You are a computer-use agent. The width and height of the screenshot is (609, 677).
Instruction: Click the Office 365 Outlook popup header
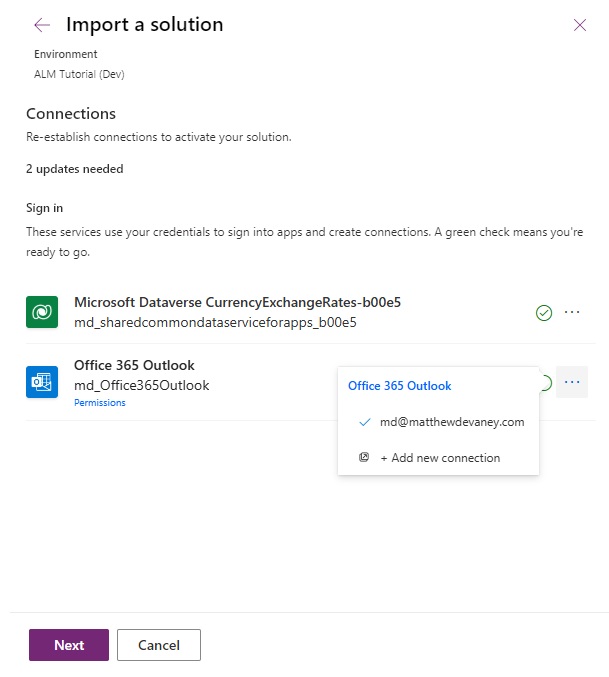400,386
